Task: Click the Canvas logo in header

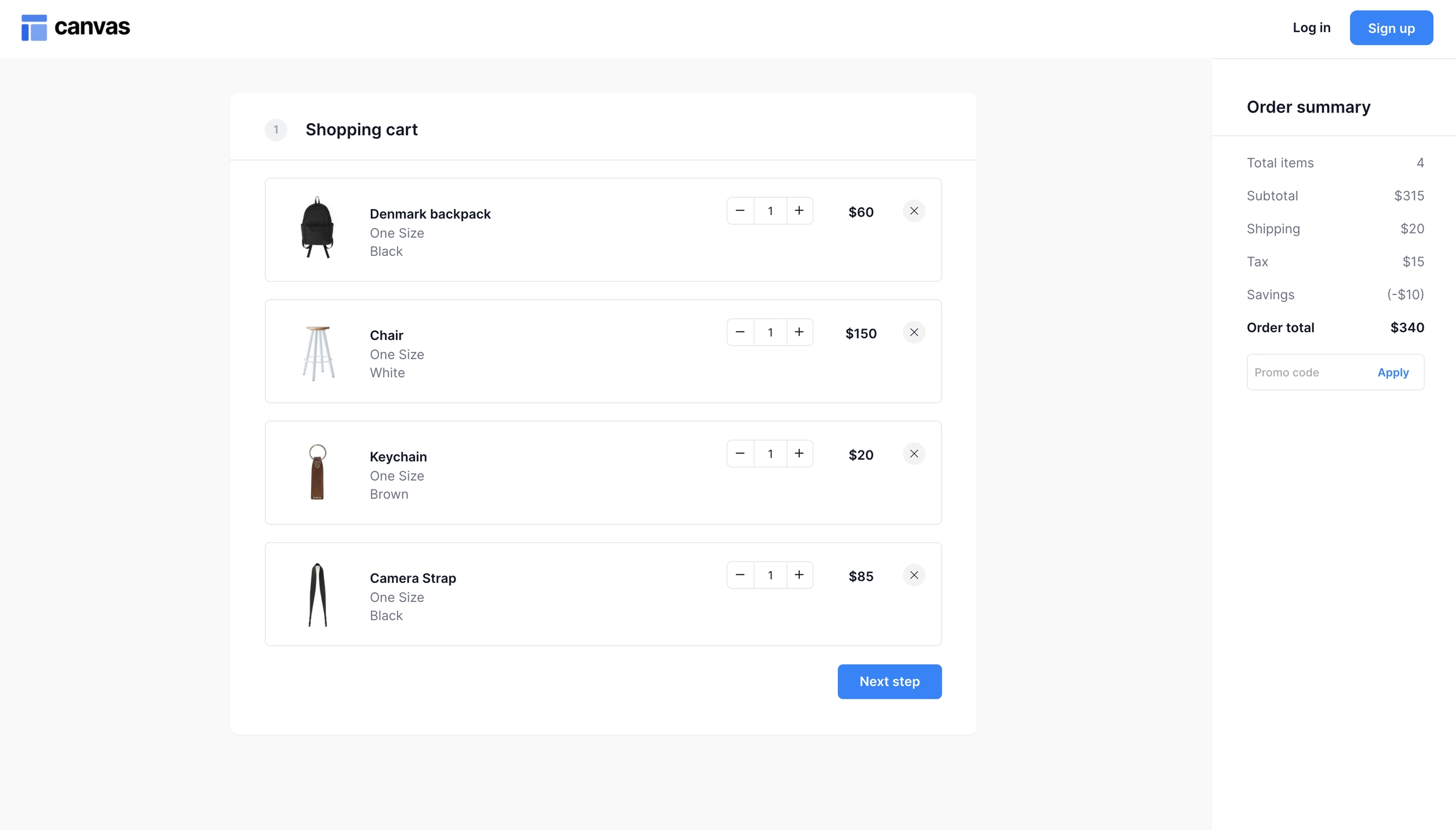Action: (75, 28)
